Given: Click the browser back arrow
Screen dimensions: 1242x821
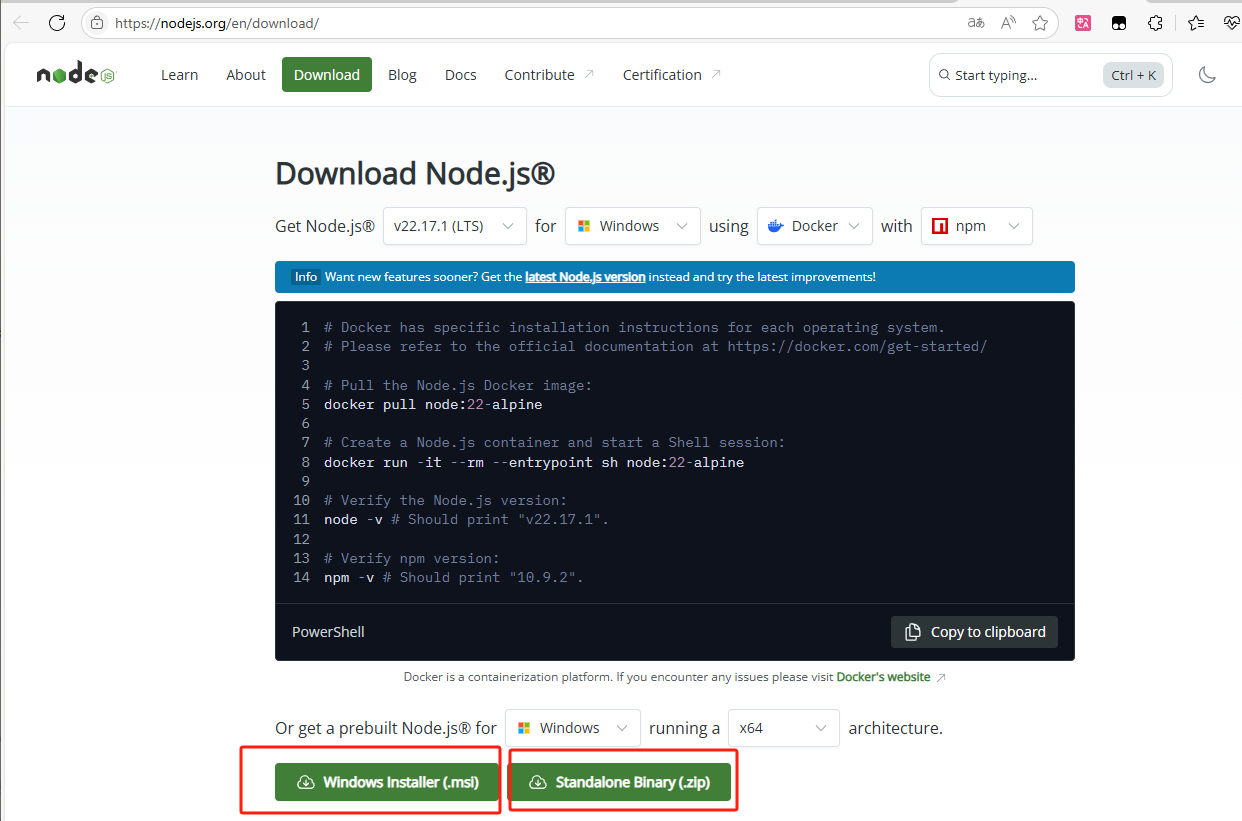Looking at the screenshot, I should click(x=20, y=23).
